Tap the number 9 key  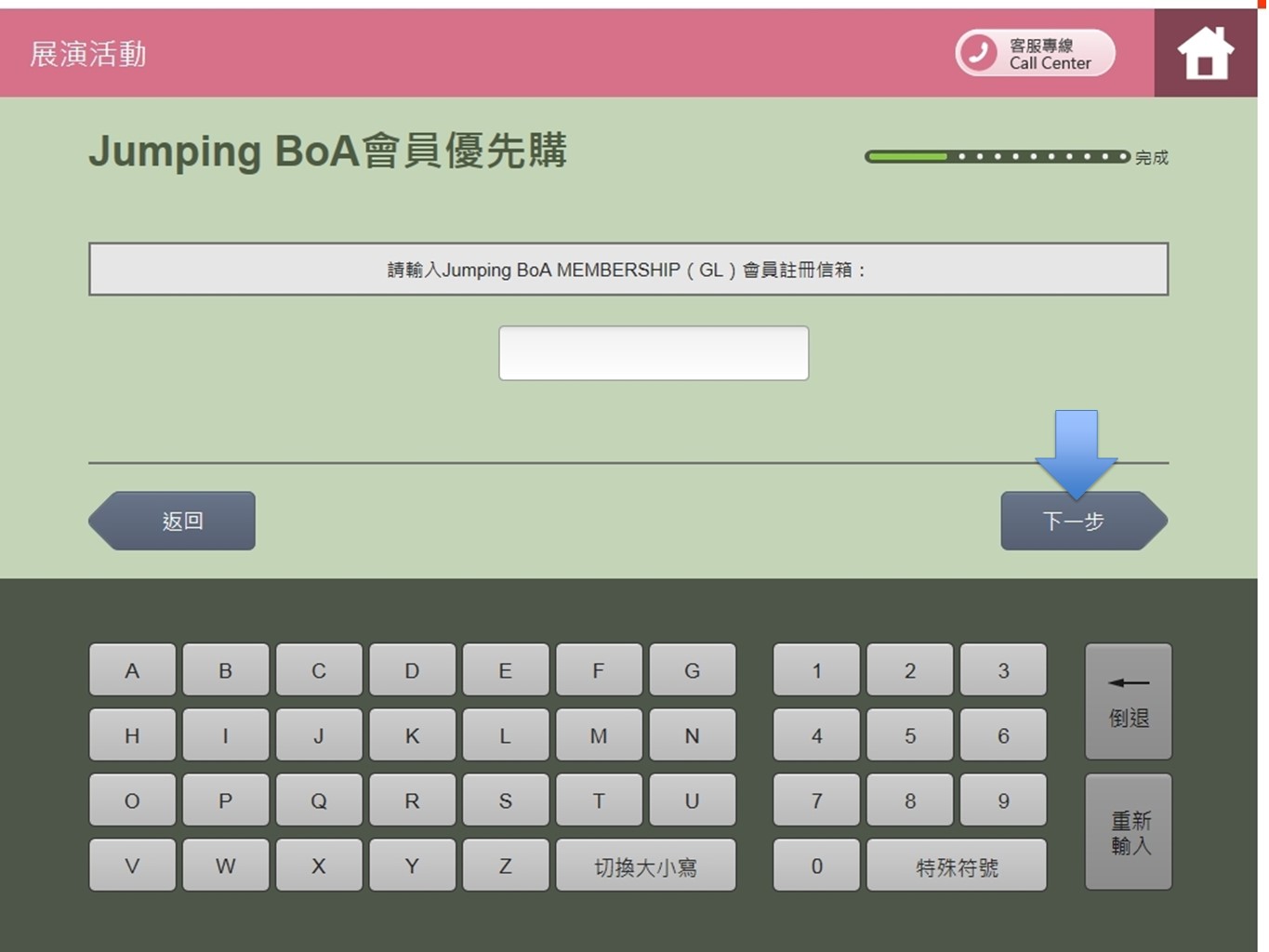1003,800
